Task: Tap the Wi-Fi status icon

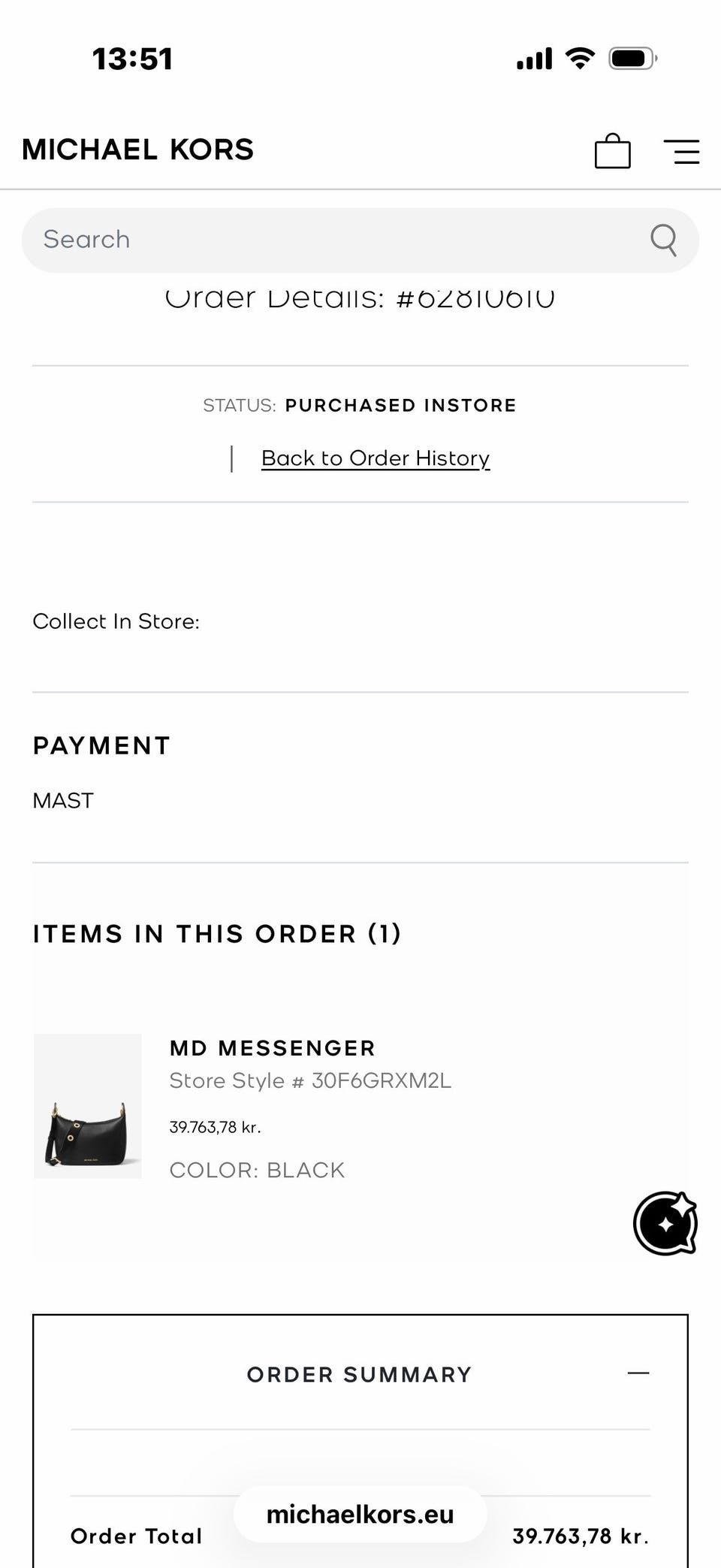Action: click(579, 58)
